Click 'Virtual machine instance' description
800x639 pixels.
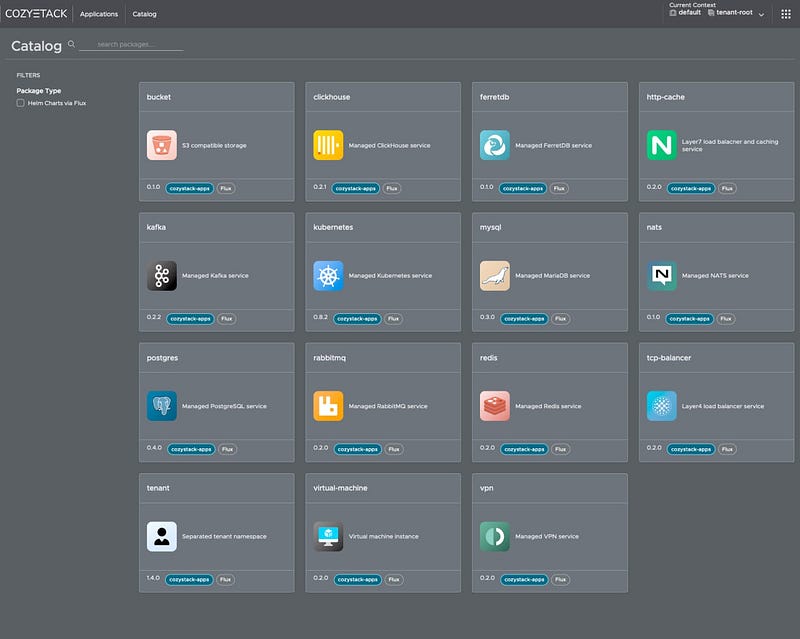coord(384,536)
